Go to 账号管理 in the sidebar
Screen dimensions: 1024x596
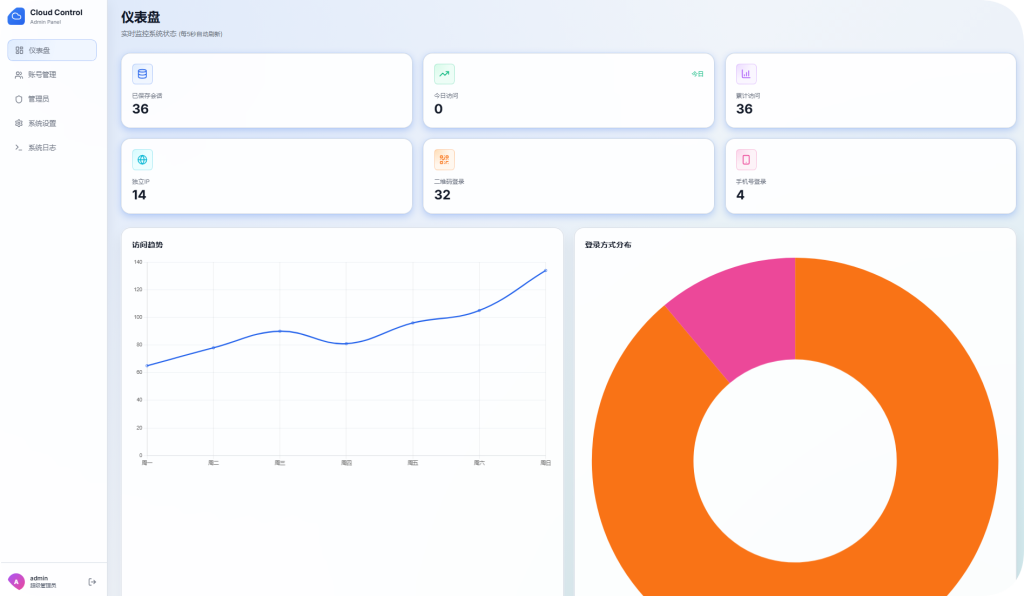pos(52,75)
